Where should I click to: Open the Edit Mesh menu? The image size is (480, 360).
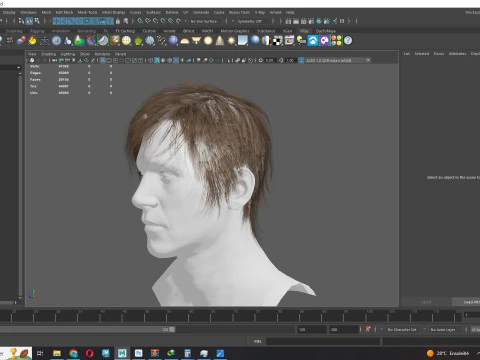[64, 12]
